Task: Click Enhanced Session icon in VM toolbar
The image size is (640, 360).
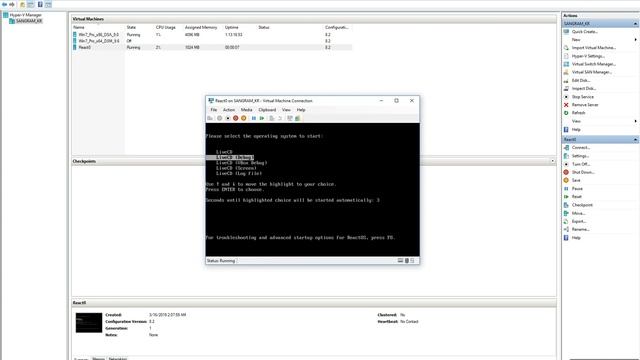Action: [289, 118]
